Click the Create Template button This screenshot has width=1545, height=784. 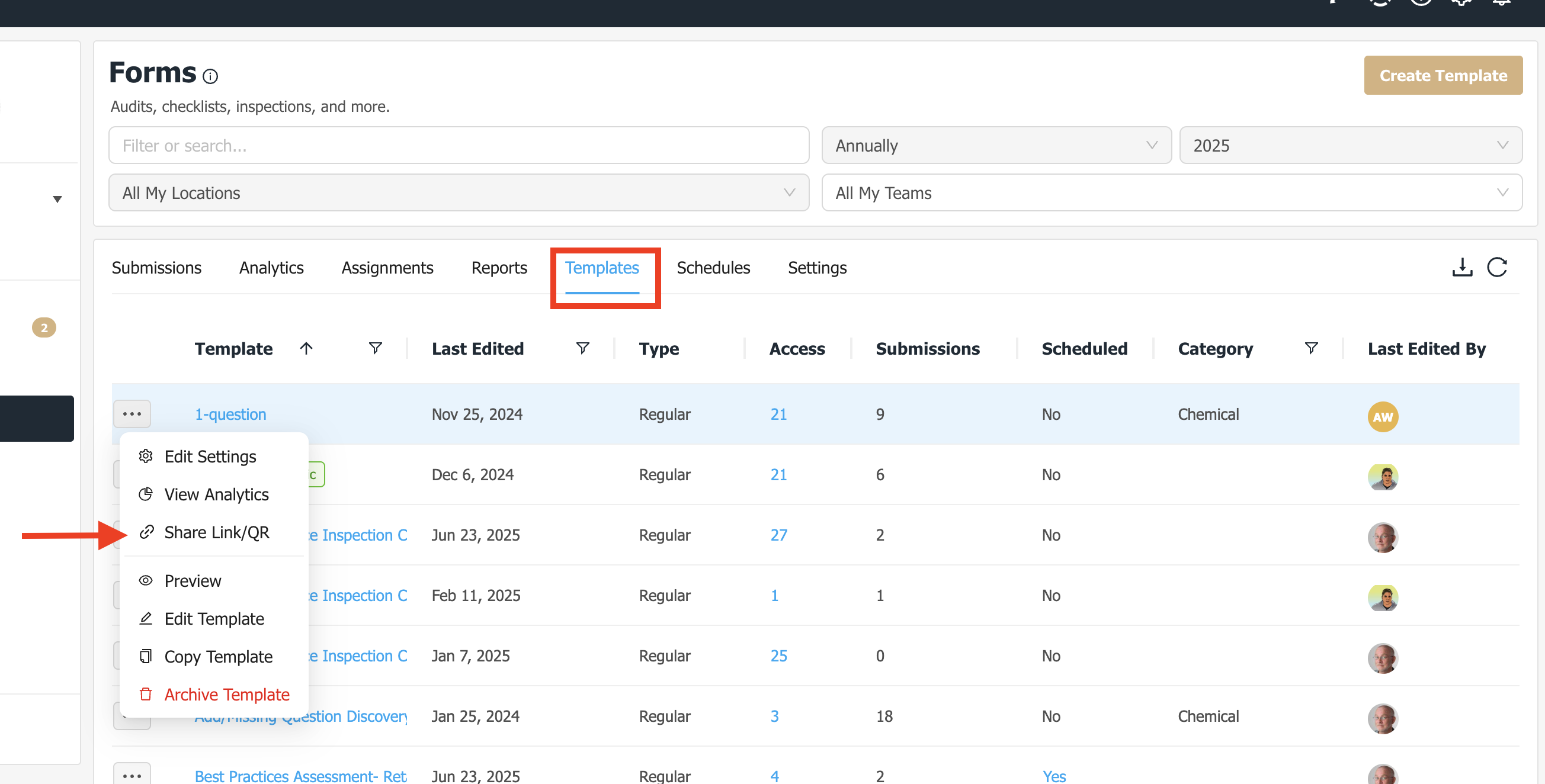(x=1443, y=76)
